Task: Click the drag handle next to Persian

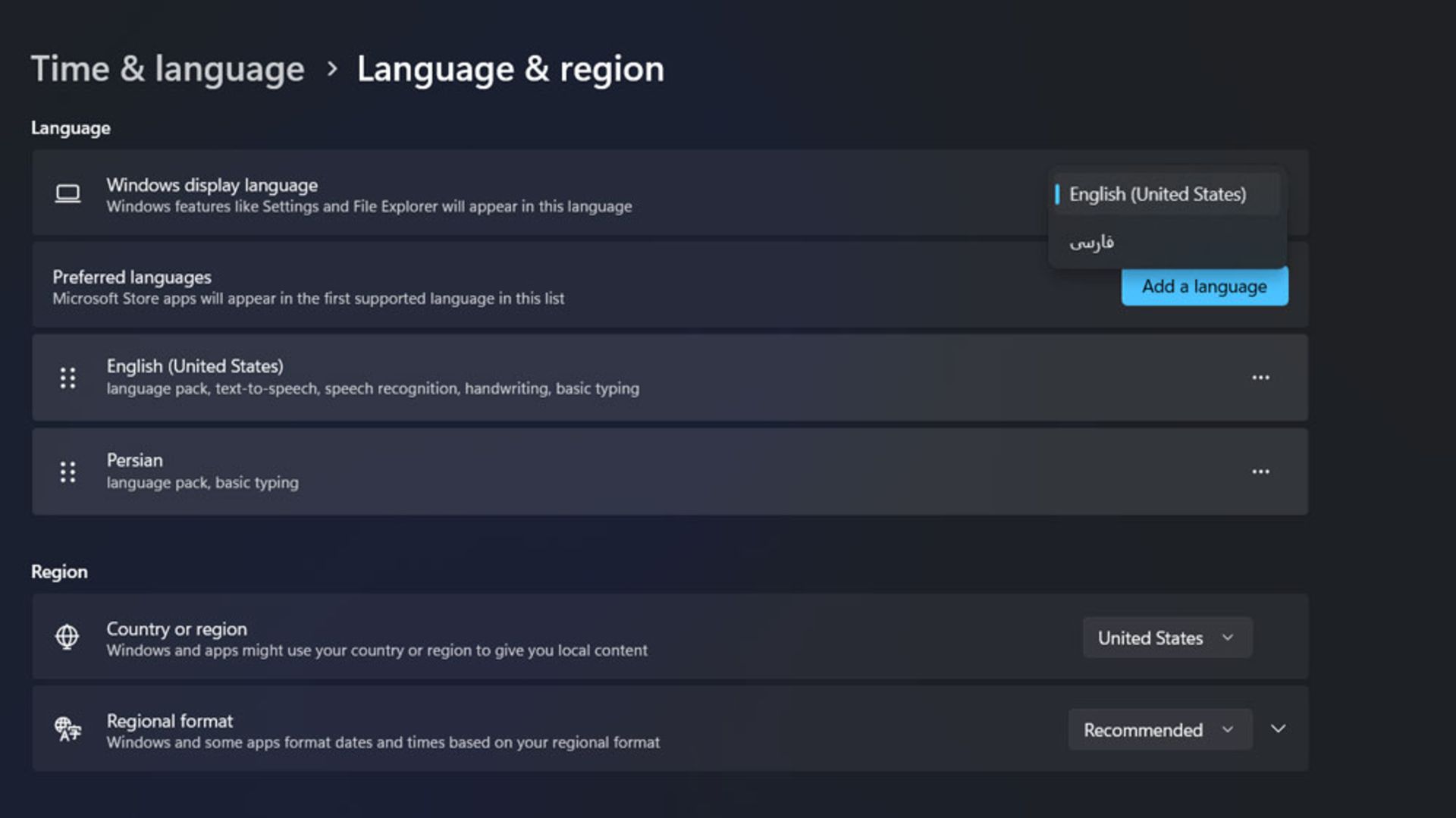Action: [67, 472]
